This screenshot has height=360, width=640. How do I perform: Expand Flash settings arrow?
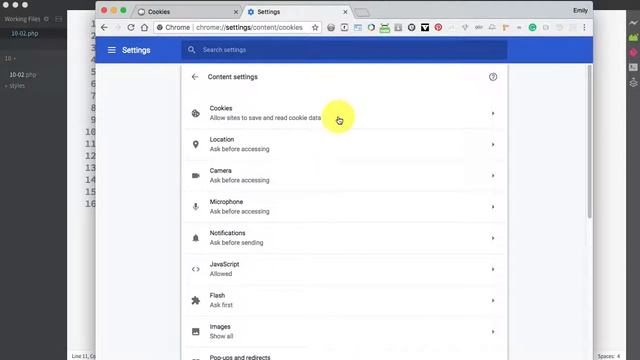pyautogui.click(x=493, y=300)
